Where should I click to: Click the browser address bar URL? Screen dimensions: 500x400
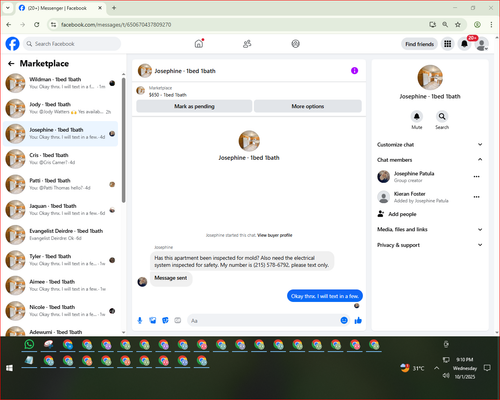coord(116,25)
